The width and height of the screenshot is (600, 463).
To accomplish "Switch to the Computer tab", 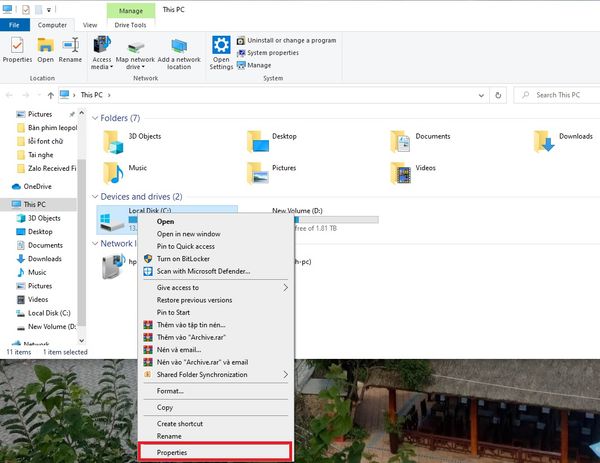I will click(52, 25).
